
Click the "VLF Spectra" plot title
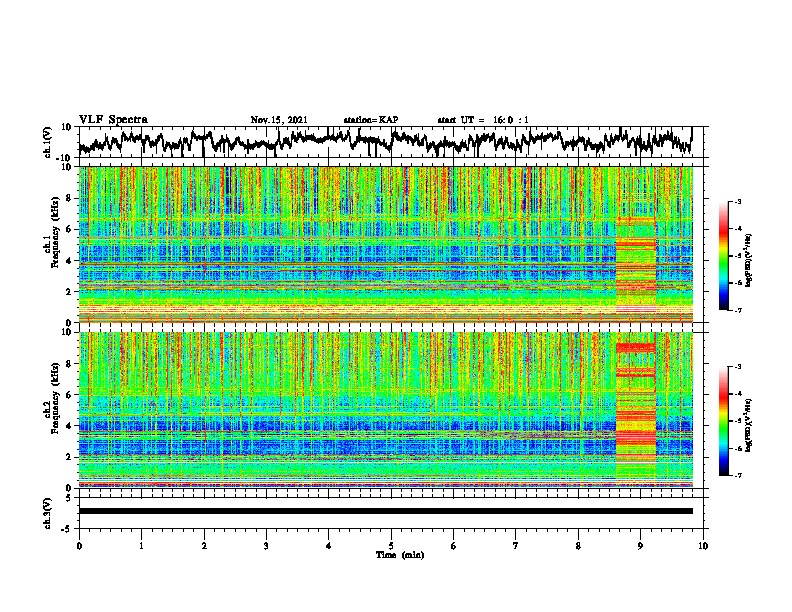coord(113,119)
